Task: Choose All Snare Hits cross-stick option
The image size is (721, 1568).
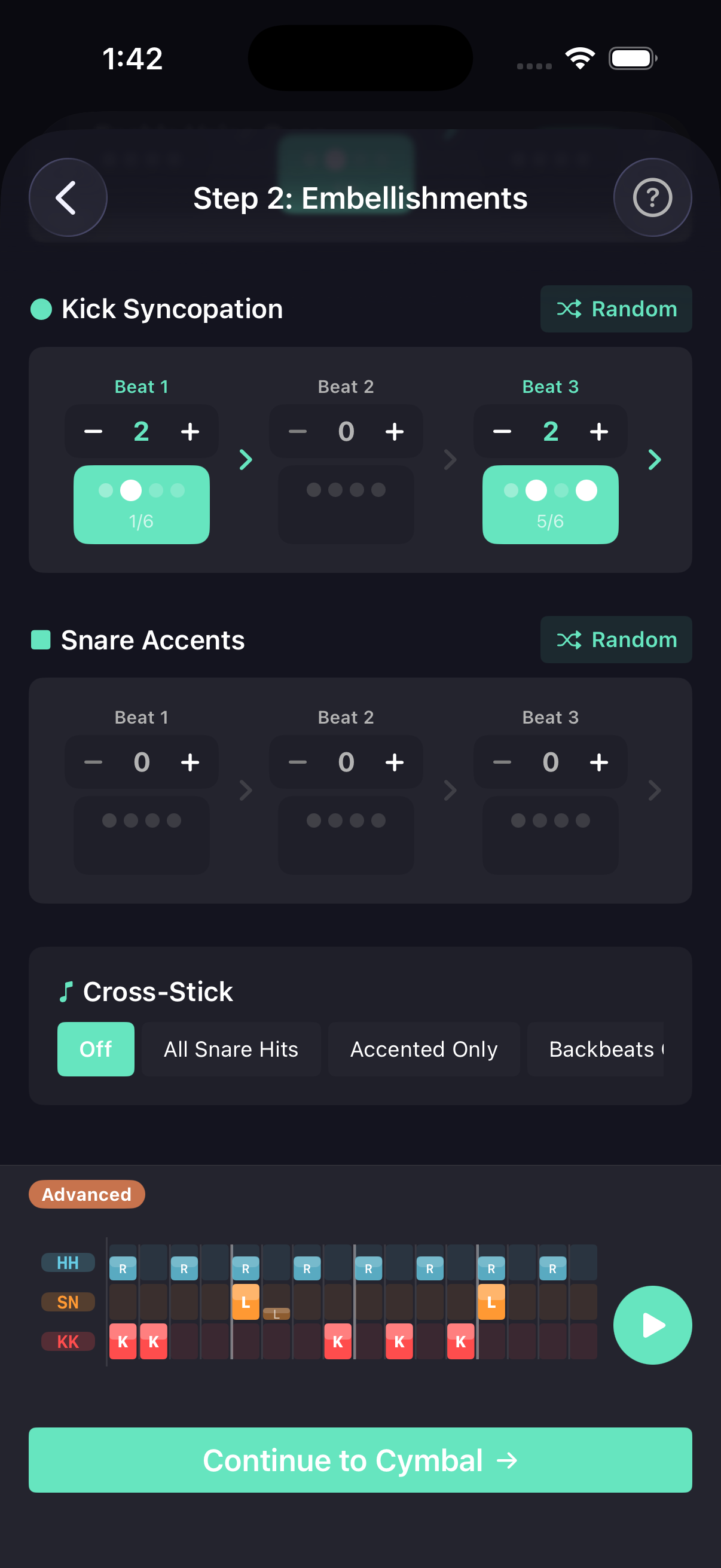Action: (231, 1049)
